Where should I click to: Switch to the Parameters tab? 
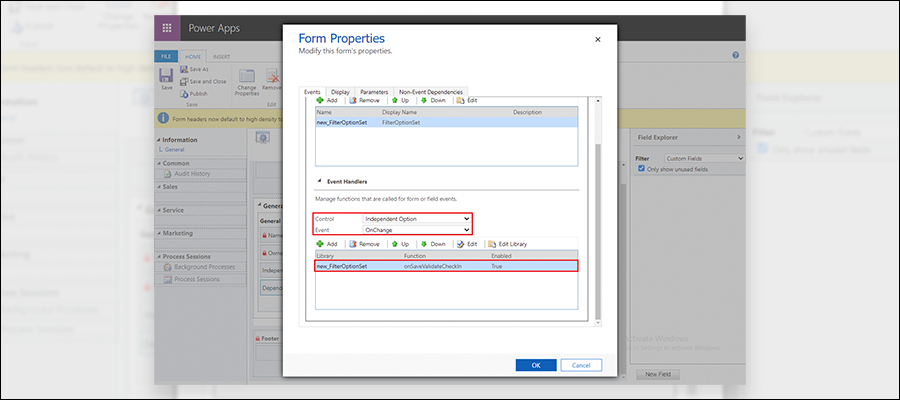[x=374, y=92]
